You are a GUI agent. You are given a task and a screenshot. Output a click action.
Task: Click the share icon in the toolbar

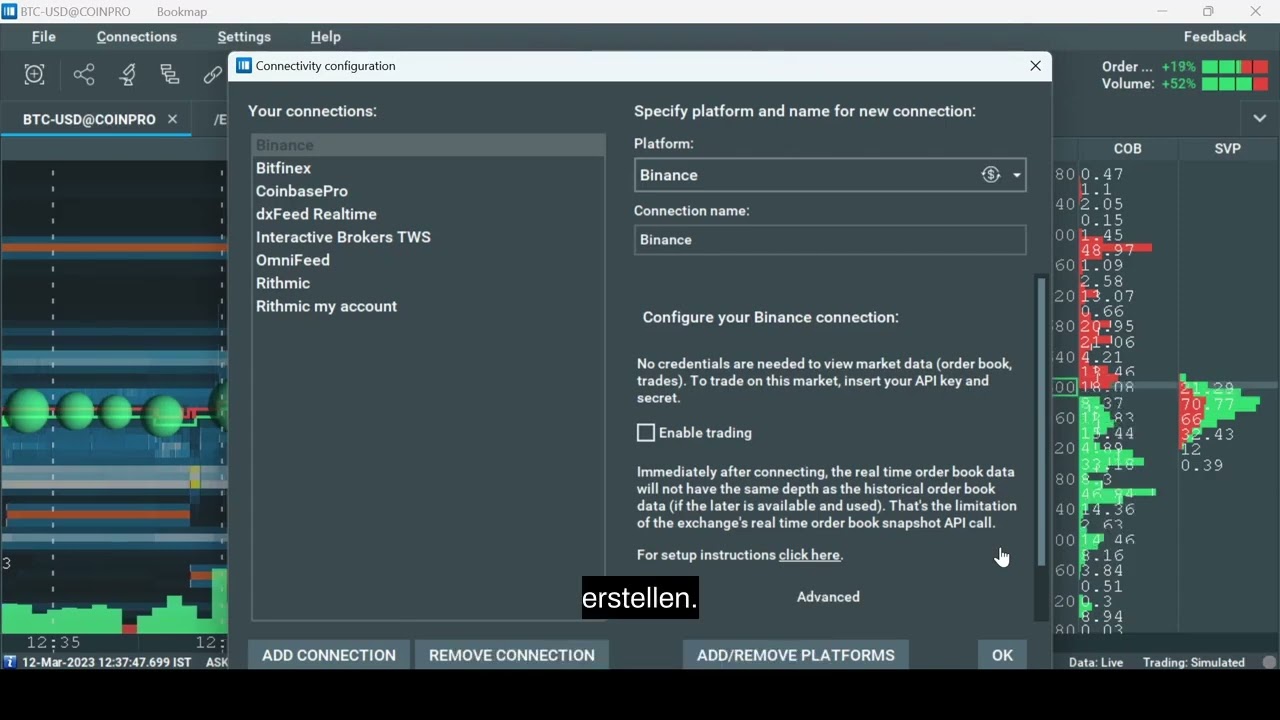(84, 74)
